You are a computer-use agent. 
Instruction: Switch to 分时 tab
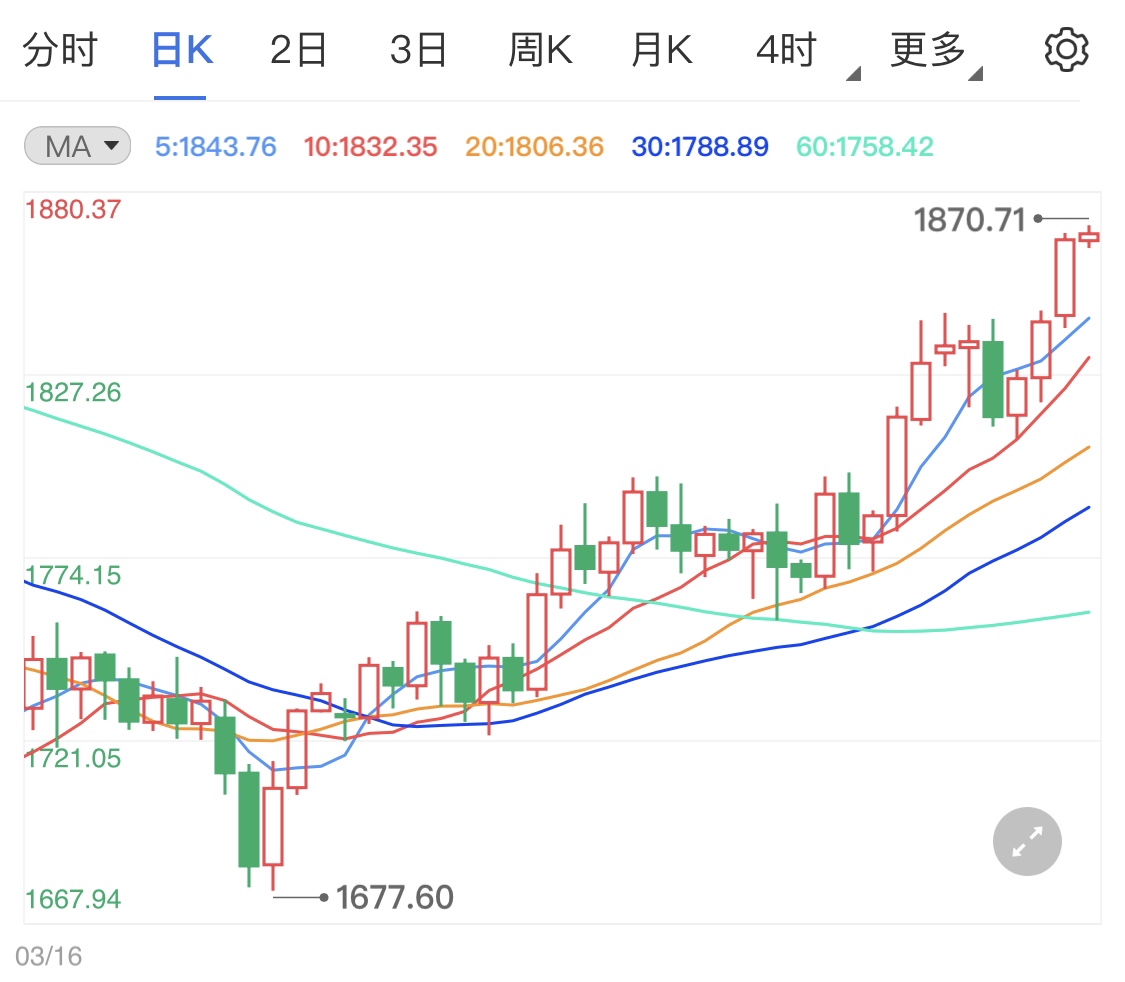coord(60,50)
